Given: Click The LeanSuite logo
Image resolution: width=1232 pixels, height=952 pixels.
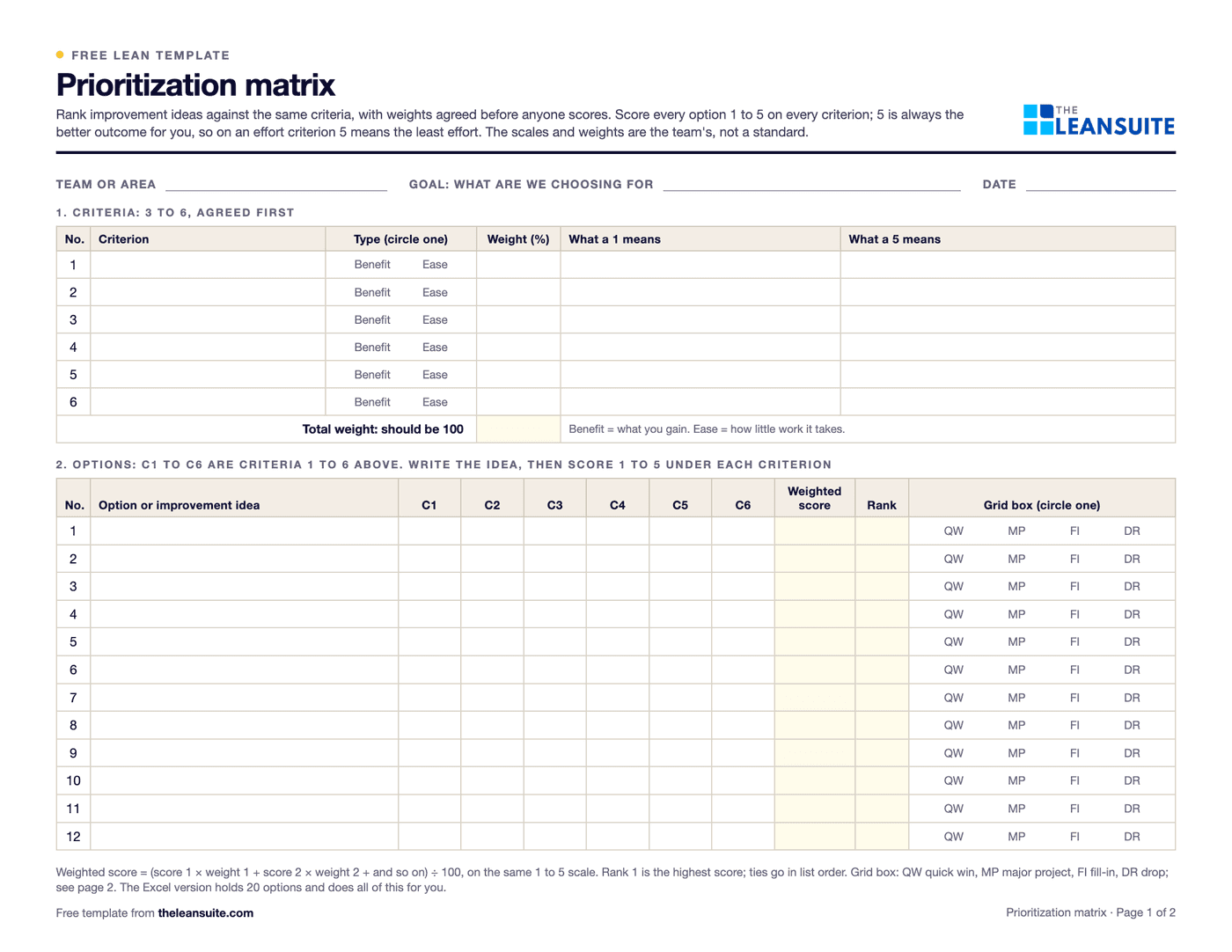Looking at the screenshot, I should pyautogui.click(x=1099, y=121).
